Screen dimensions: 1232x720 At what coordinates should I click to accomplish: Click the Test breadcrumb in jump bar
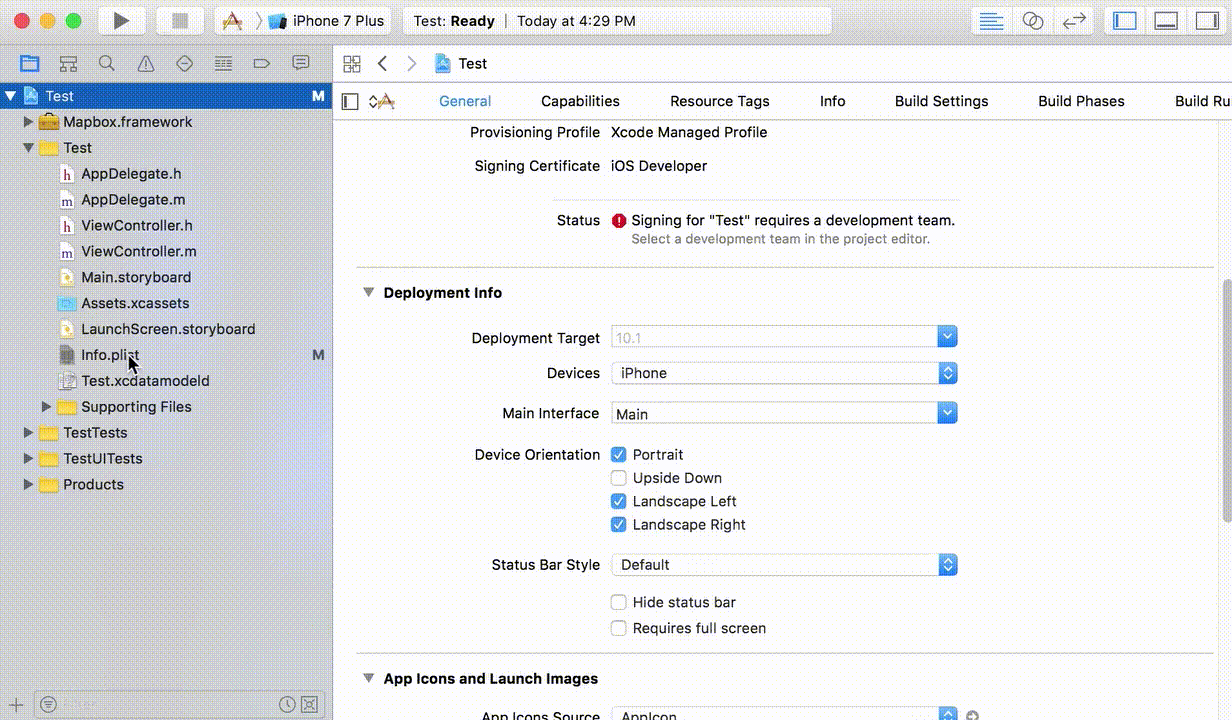point(461,63)
